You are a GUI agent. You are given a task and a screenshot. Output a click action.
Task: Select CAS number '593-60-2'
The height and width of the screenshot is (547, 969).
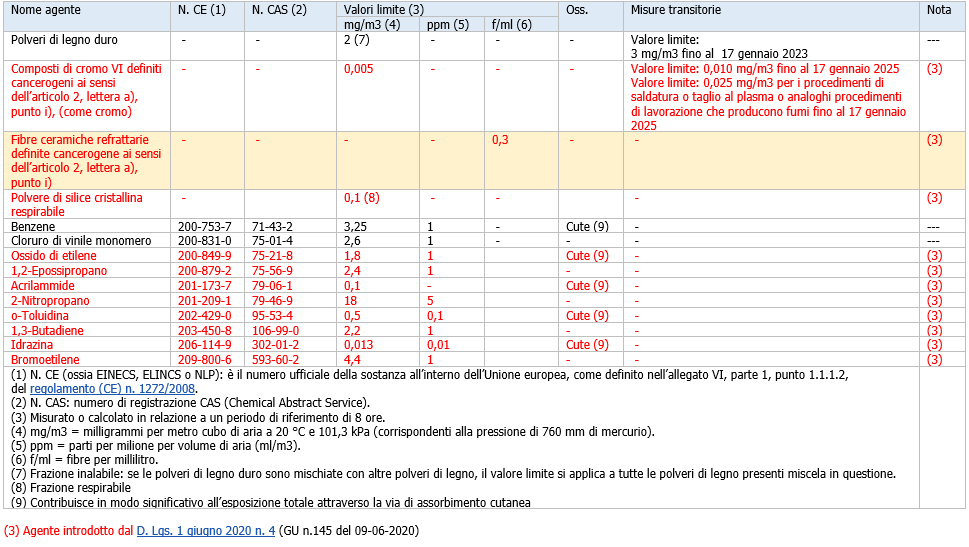[275, 360]
